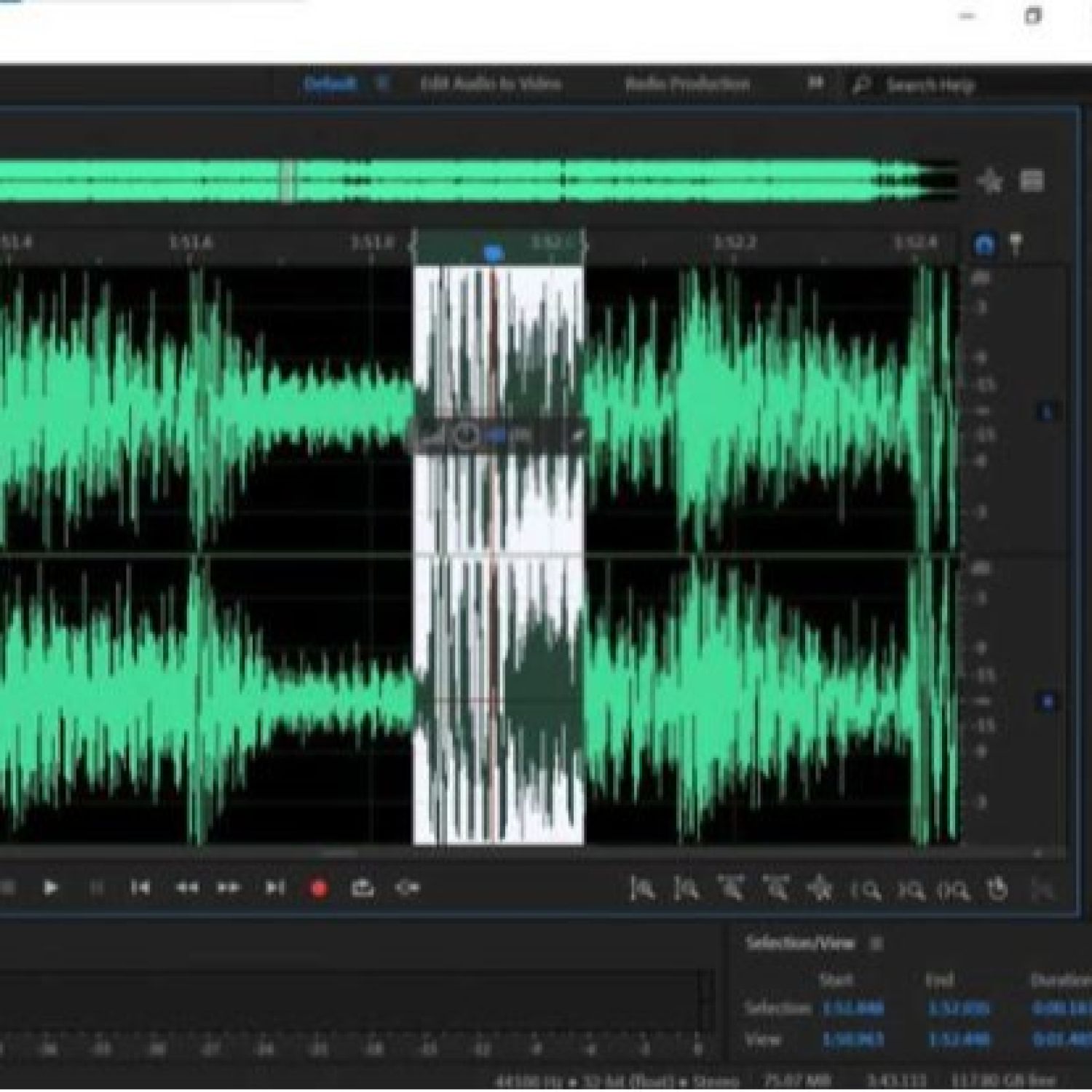Click the Skip Selection button

pyautogui.click(x=408, y=888)
